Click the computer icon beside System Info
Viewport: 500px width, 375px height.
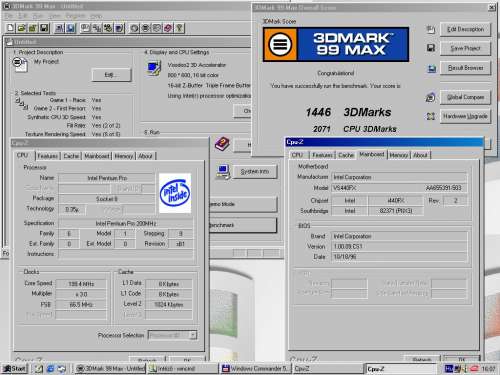click(223, 172)
